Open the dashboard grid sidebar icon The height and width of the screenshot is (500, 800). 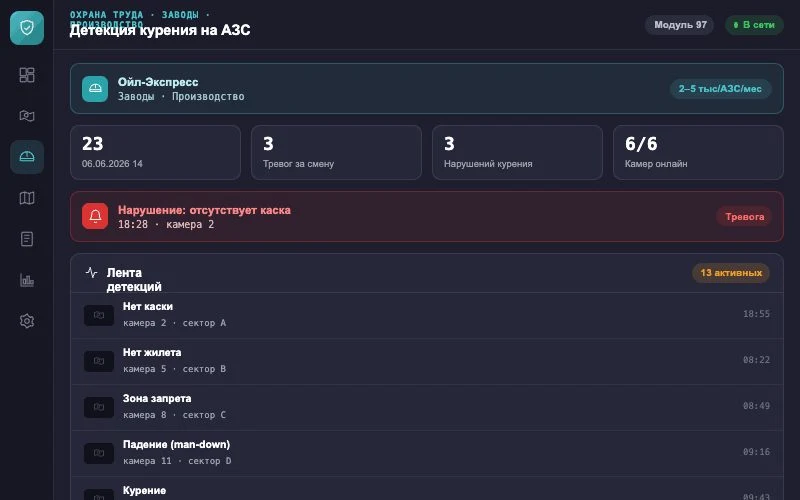tap(27, 75)
